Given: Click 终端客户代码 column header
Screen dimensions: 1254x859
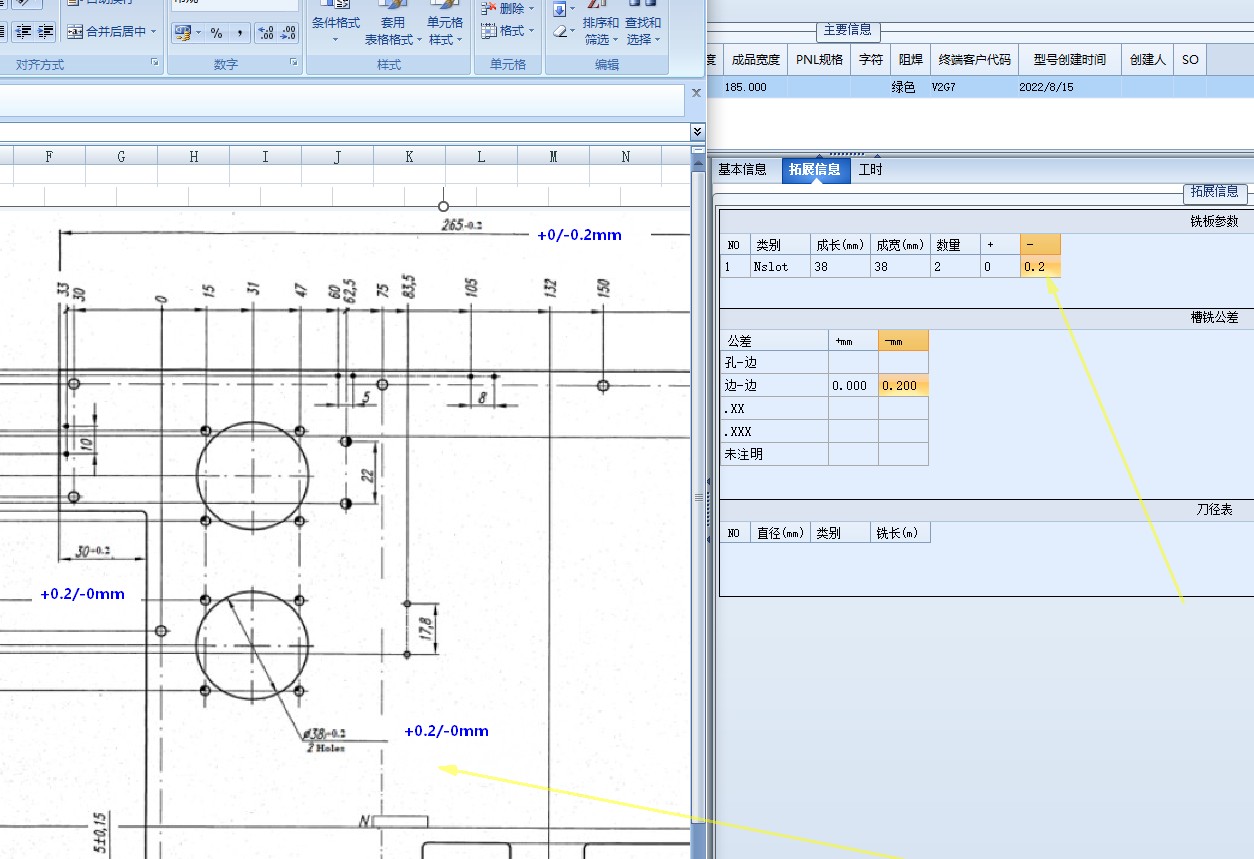Looking at the screenshot, I should (974, 60).
